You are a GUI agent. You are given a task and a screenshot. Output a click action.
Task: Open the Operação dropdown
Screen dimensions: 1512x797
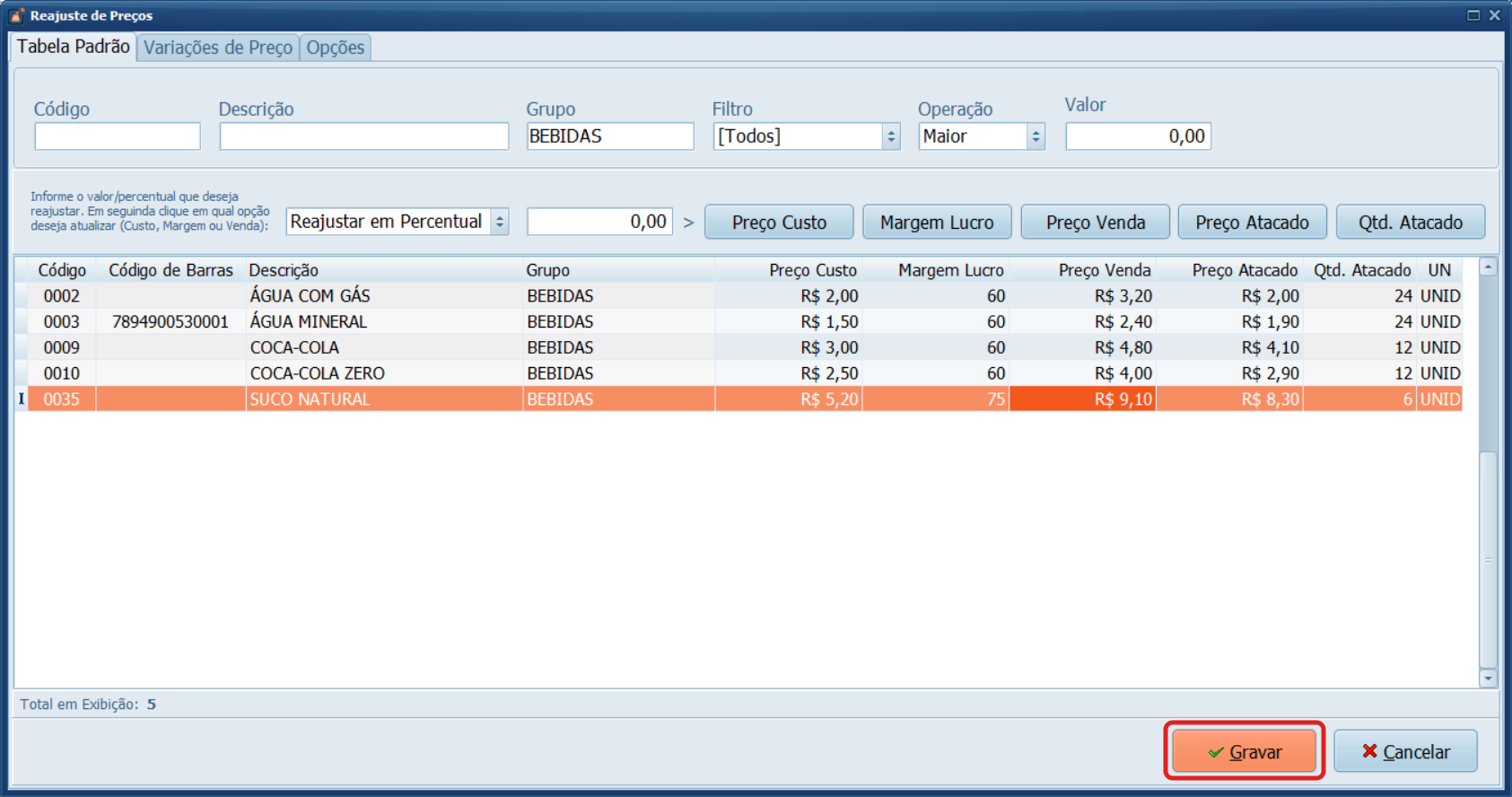[1036, 136]
